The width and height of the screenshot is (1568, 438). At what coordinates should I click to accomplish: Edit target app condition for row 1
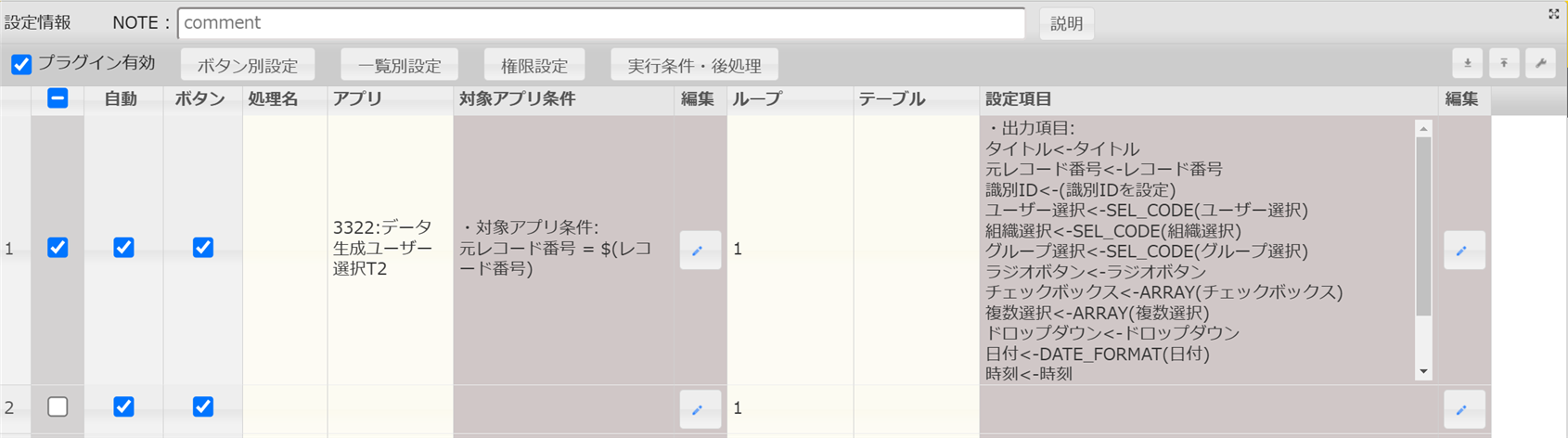click(700, 251)
